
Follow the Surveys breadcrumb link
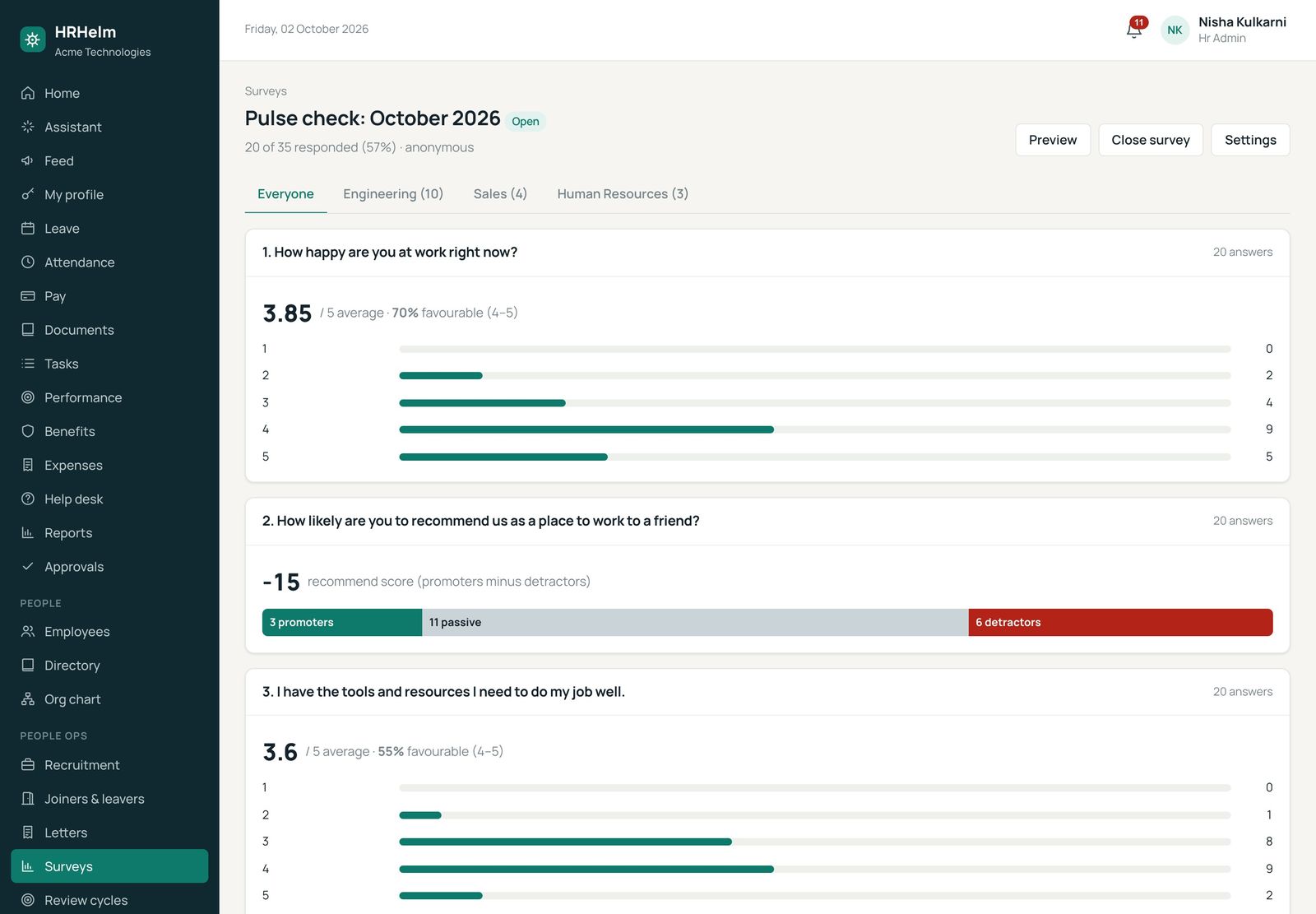(266, 91)
